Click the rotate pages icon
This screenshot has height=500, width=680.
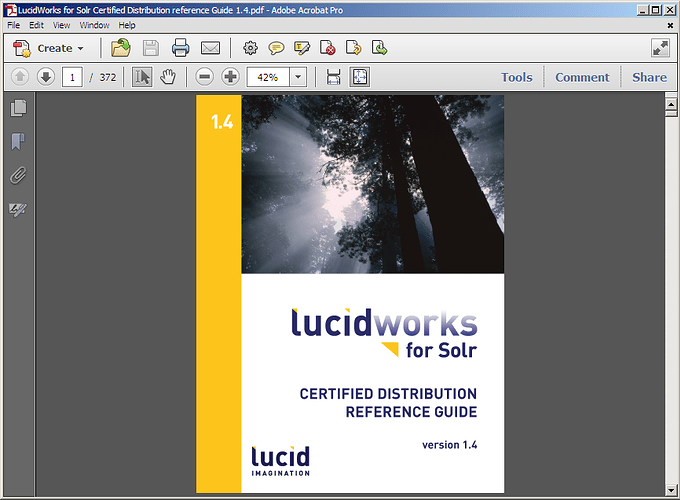[x=353, y=48]
